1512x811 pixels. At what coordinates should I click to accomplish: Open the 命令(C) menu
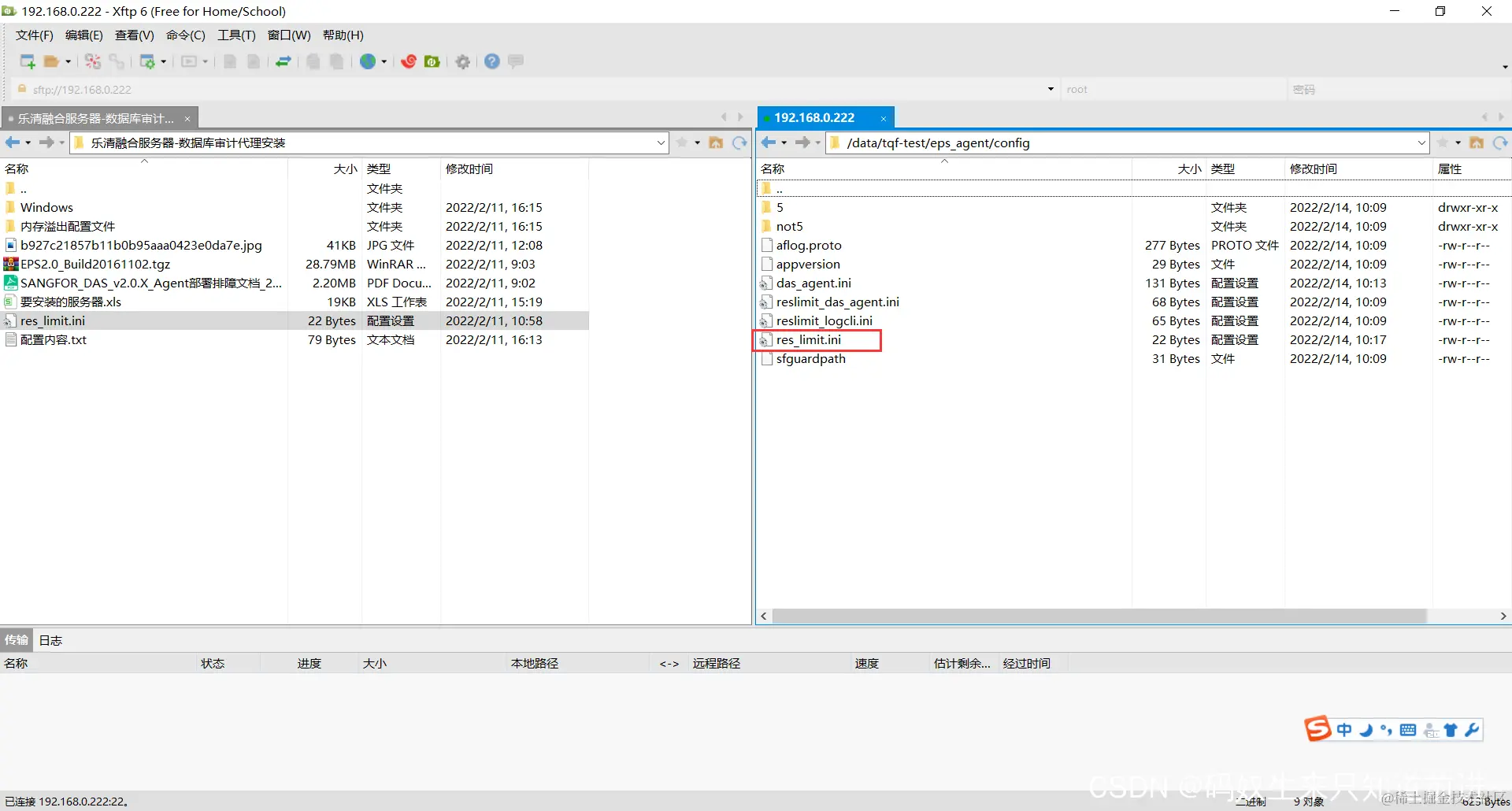186,35
